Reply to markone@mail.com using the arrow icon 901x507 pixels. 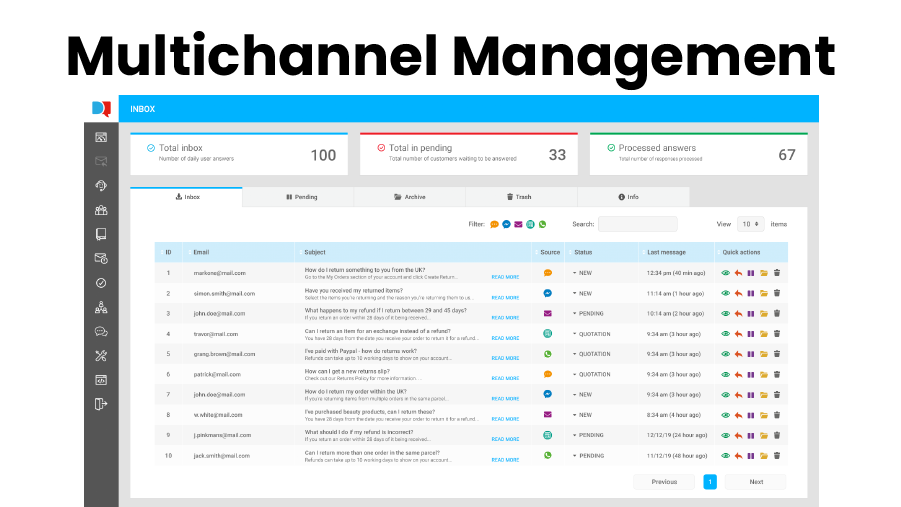click(739, 273)
